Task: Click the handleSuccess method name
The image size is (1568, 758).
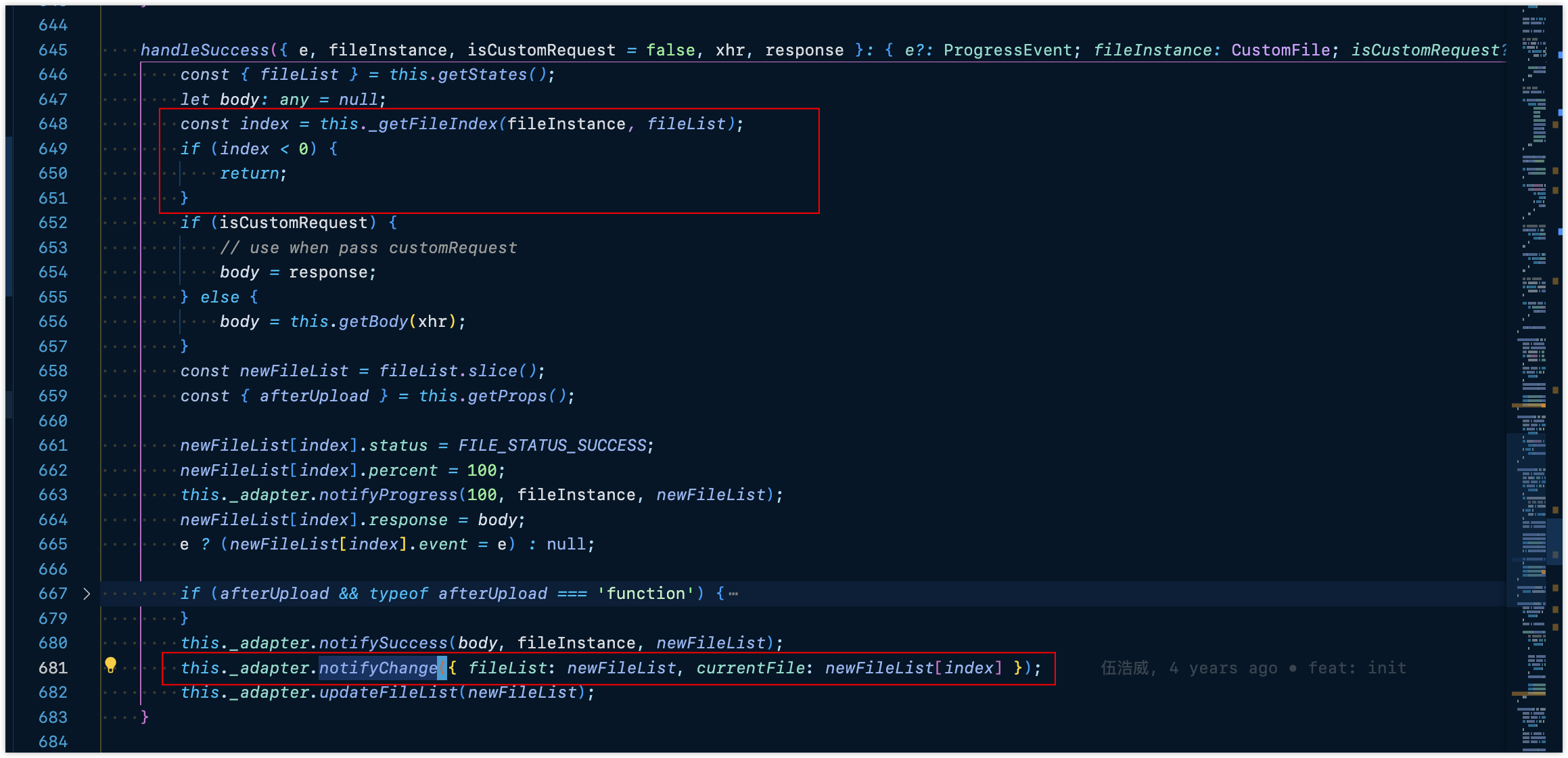Action: 204,50
